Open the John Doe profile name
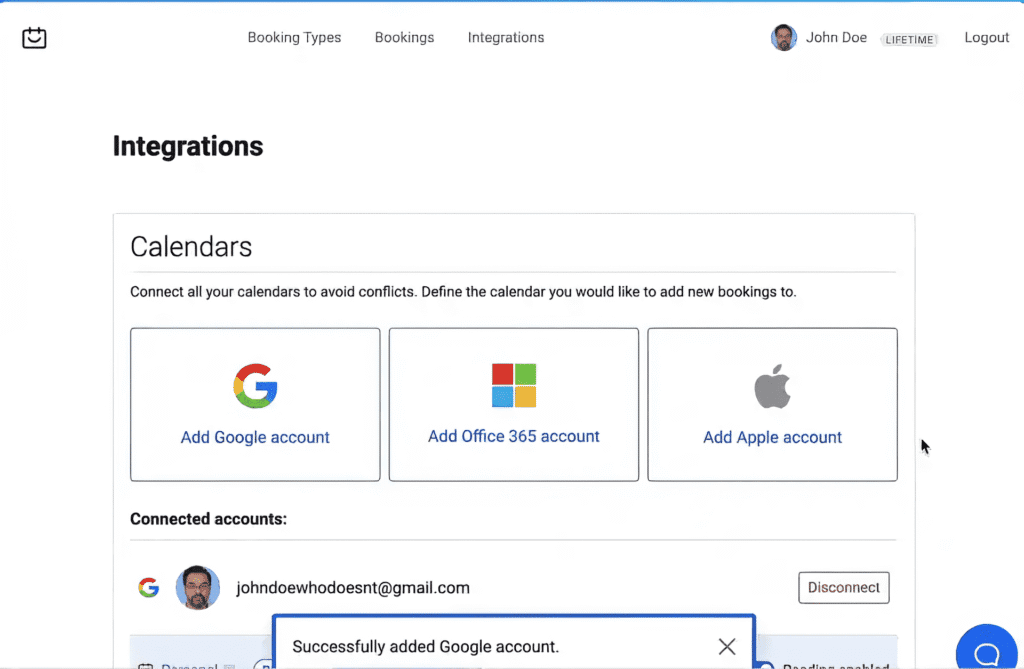The width and height of the screenshot is (1024, 669). [836, 38]
